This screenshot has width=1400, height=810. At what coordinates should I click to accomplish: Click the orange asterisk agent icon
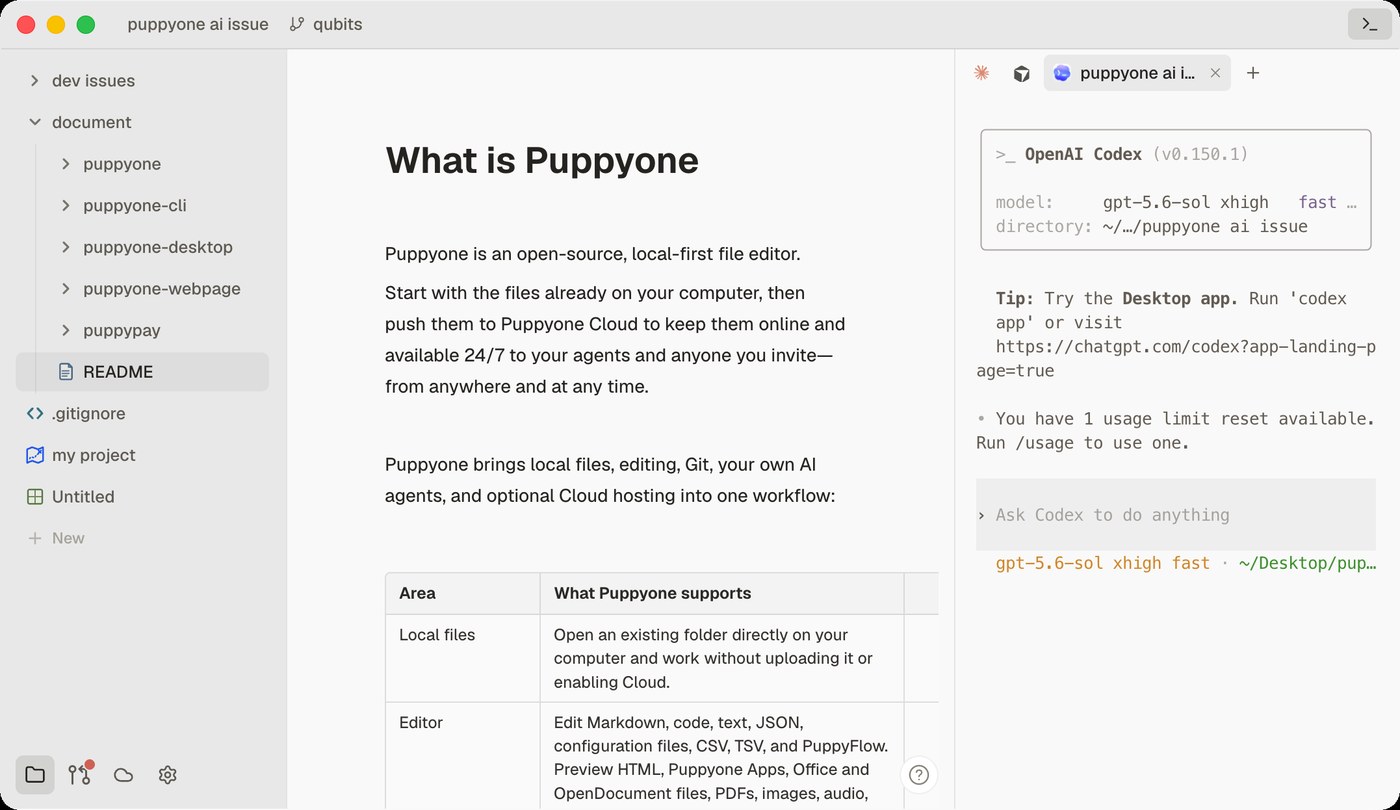coord(981,73)
